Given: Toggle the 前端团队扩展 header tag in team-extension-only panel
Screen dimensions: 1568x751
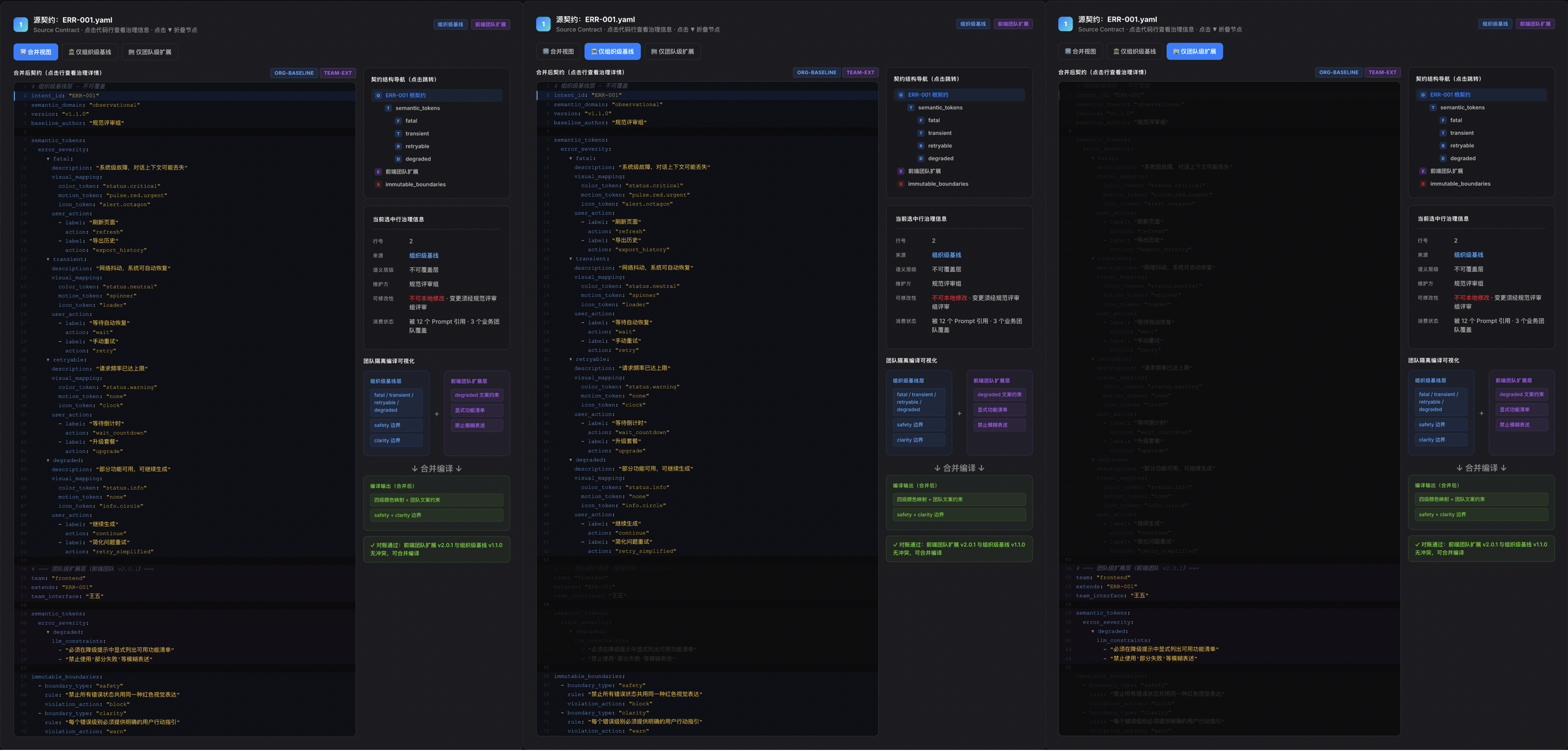Looking at the screenshot, I should pos(1535,23).
